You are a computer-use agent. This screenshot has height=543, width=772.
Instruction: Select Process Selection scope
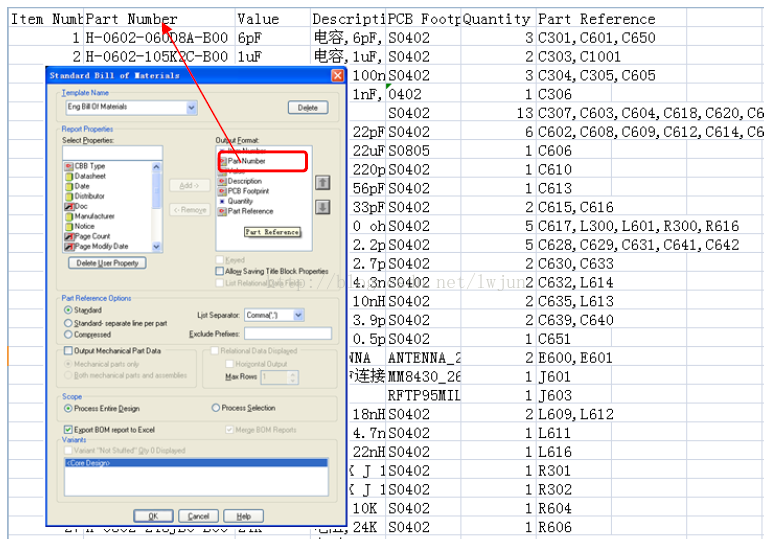[x=216, y=408]
